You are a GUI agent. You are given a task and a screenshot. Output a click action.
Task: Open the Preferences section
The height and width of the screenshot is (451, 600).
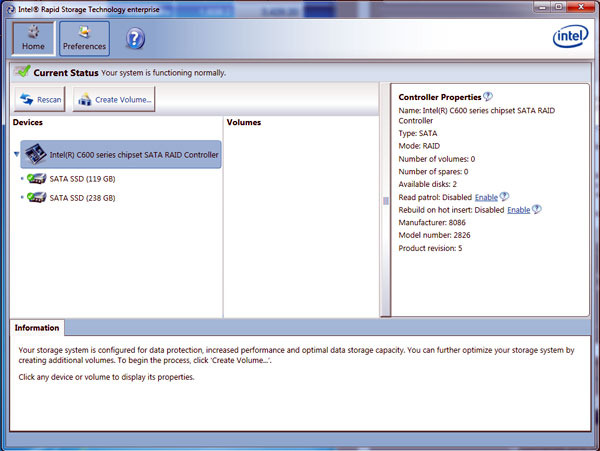(x=85, y=39)
